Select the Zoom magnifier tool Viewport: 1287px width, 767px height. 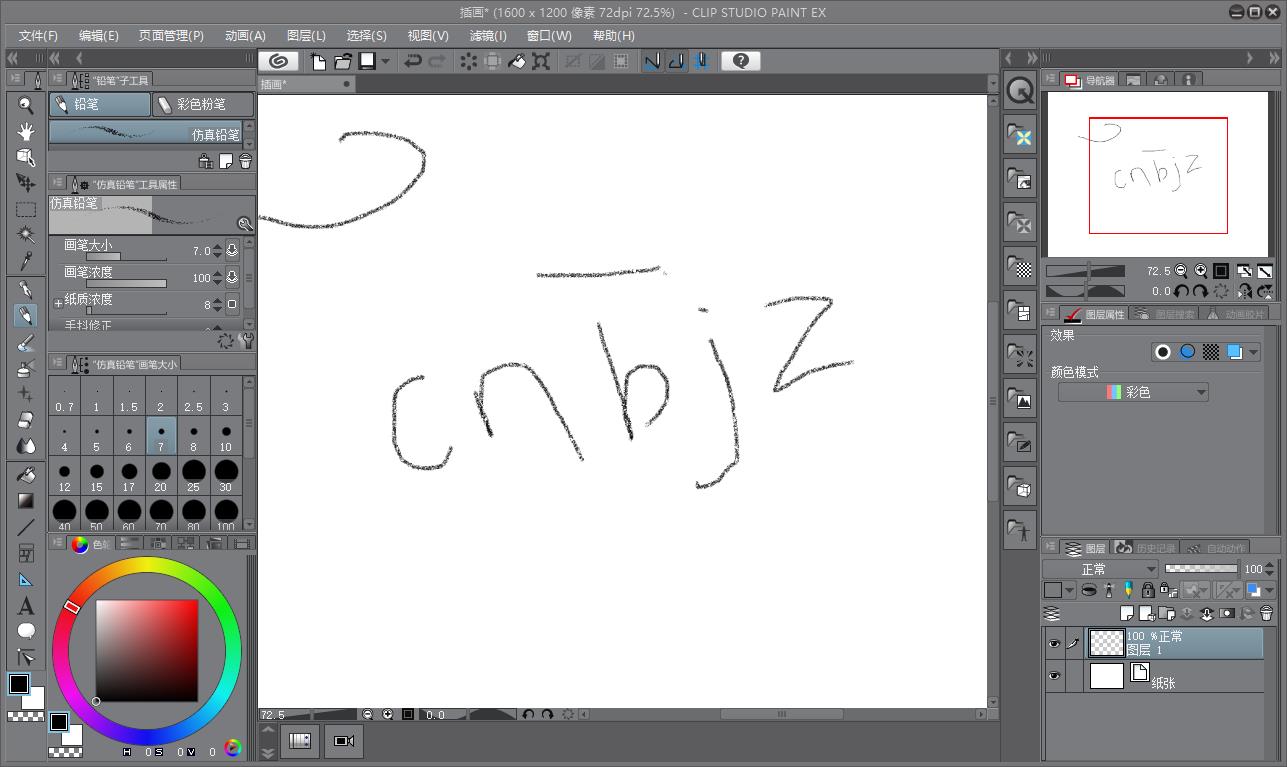click(x=25, y=104)
